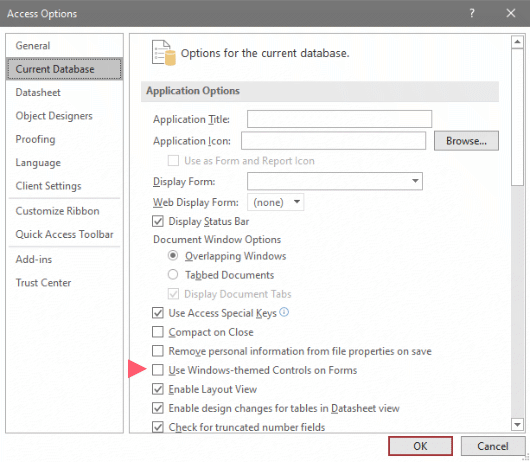Open the Display Form dropdown
Viewport: 530px width, 462px height.
coord(335,181)
